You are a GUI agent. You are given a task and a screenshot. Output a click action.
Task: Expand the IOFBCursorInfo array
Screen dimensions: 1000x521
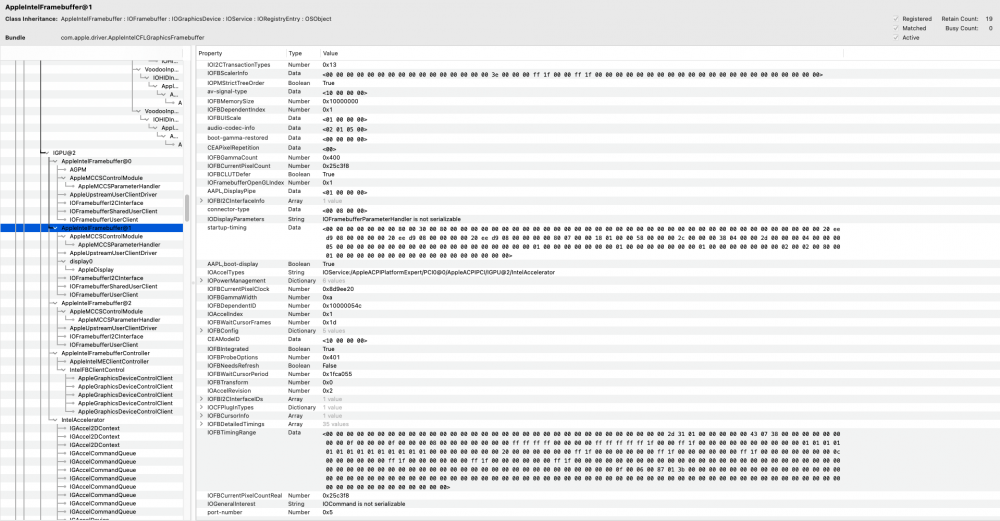pyautogui.click(x=202, y=416)
